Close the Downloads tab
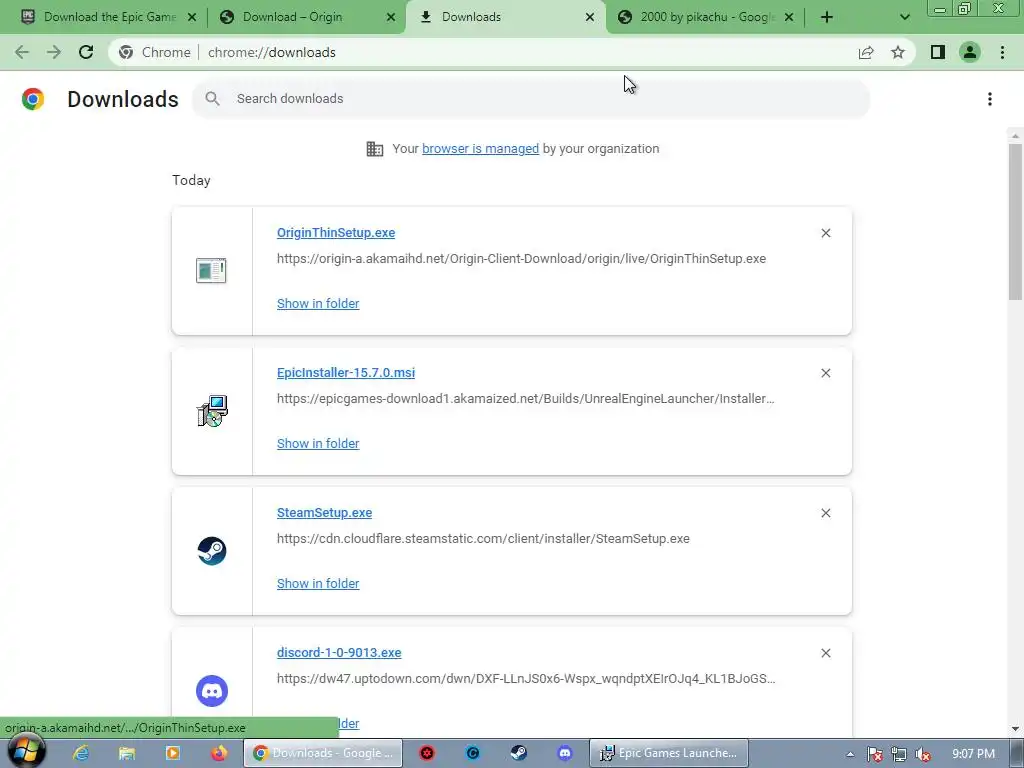 point(590,17)
